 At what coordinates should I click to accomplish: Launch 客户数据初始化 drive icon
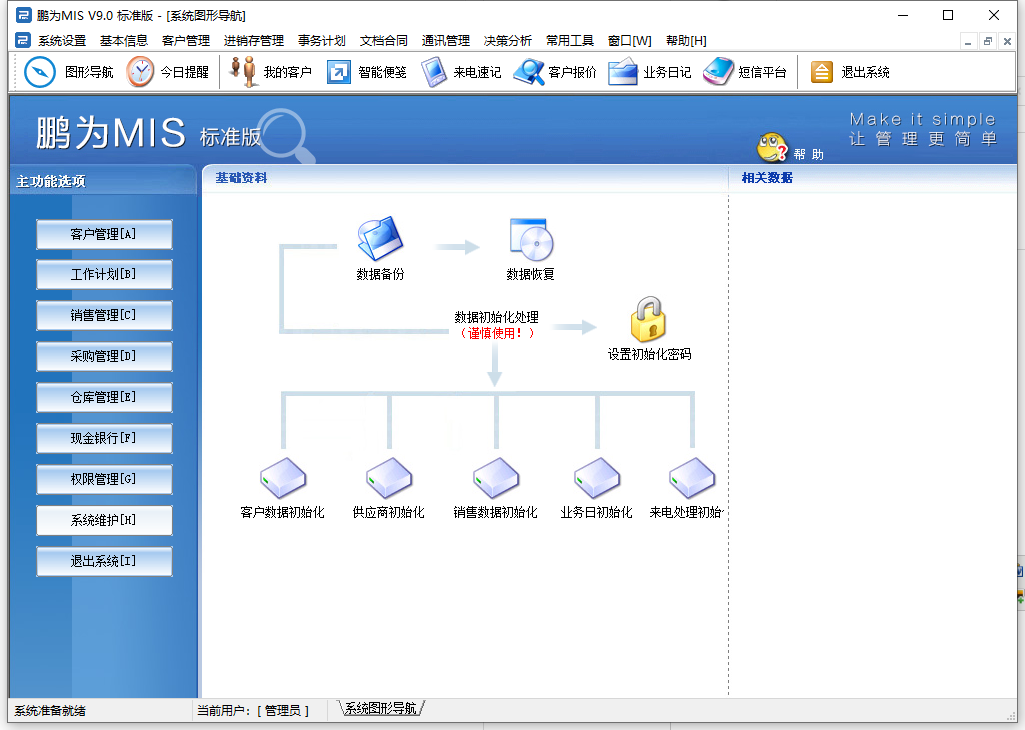click(283, 478)
